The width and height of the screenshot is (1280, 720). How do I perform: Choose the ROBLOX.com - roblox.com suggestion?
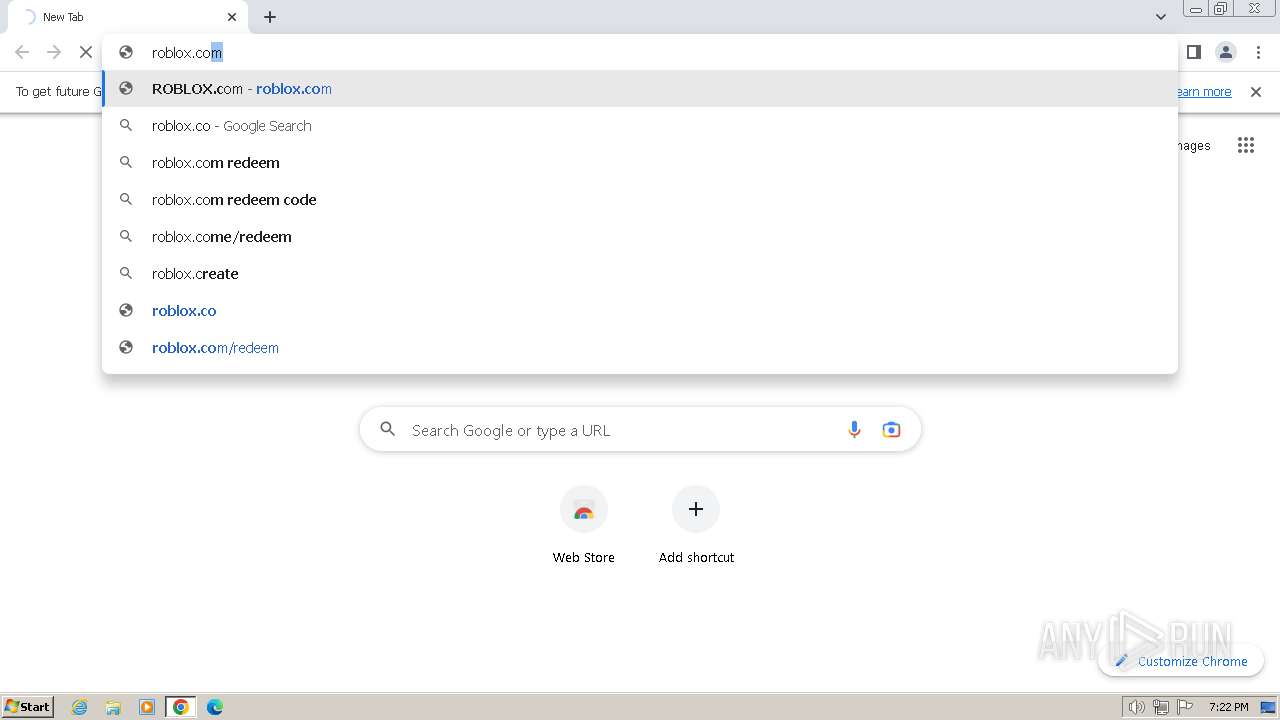pyautogui.click(x=640, y=89)
